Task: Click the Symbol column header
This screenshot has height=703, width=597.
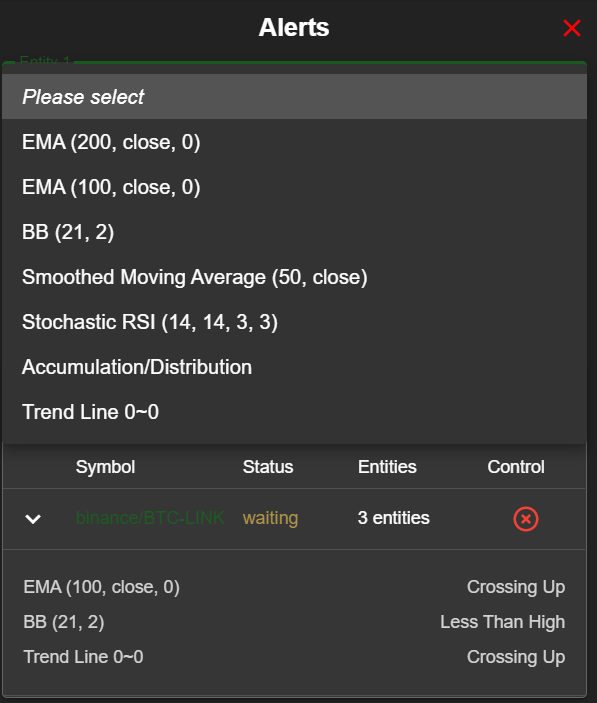Action: 105,467
